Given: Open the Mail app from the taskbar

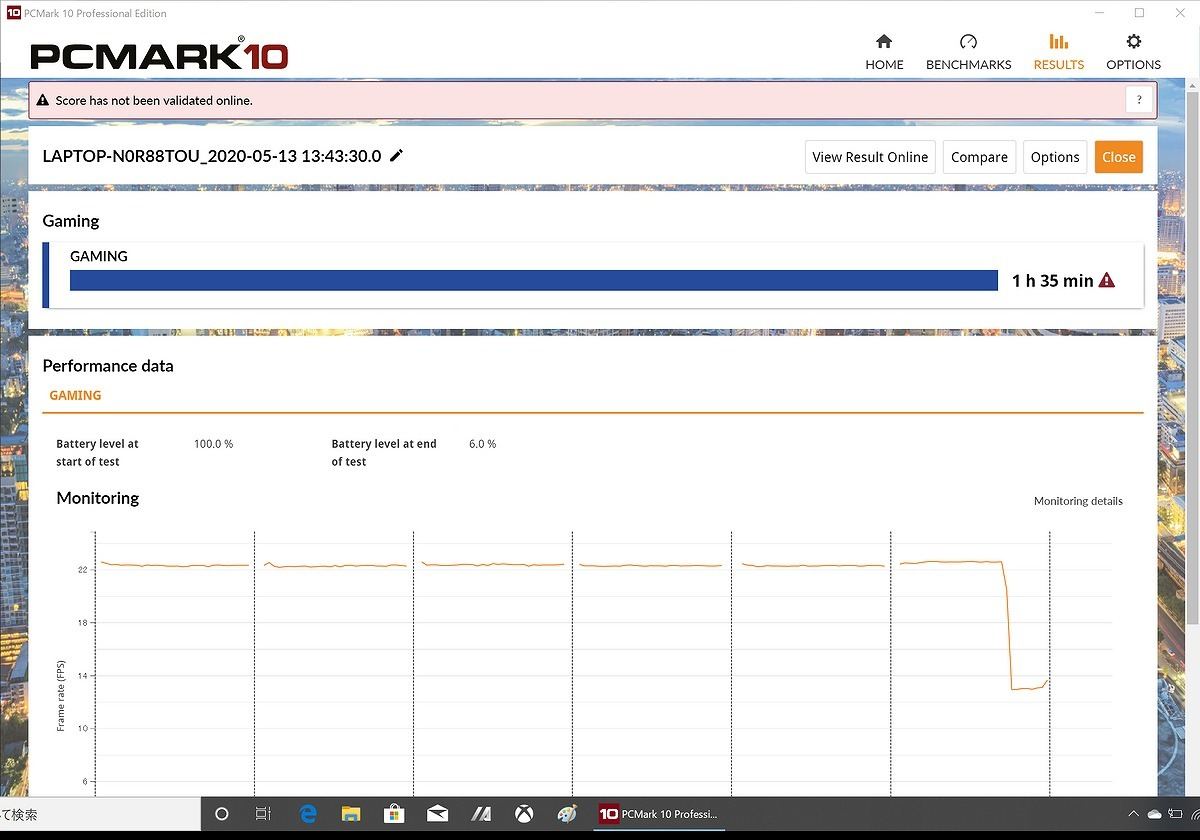Looking at the screenshot, I should tap(437, 814).
